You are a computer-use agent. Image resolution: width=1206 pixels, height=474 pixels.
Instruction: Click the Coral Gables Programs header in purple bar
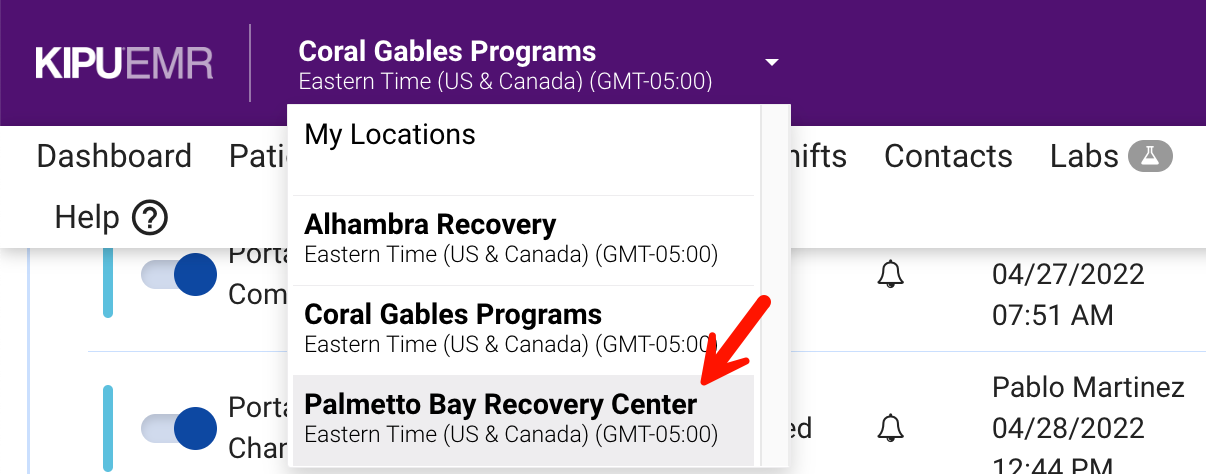[x=447, y=52]
